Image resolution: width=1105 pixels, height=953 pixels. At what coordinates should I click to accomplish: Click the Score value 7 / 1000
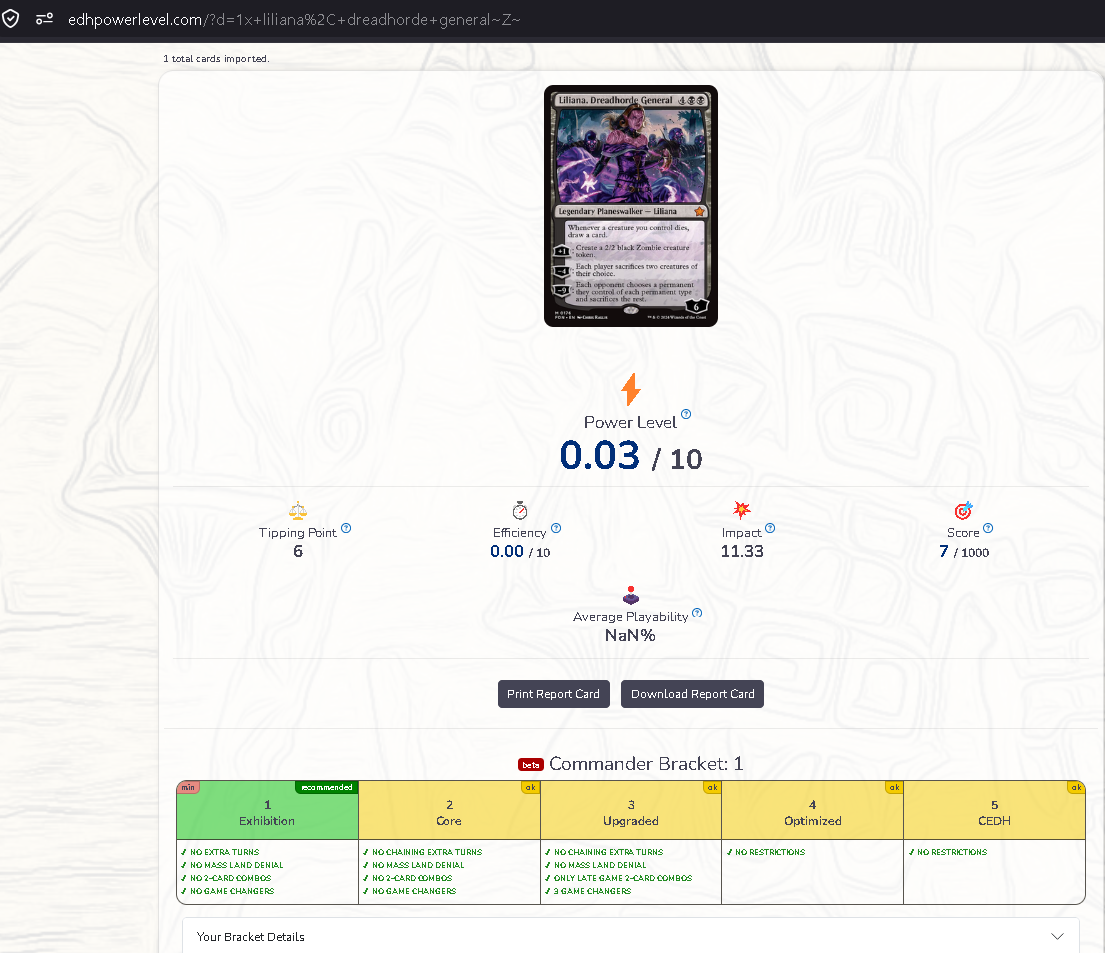point(964,551)
